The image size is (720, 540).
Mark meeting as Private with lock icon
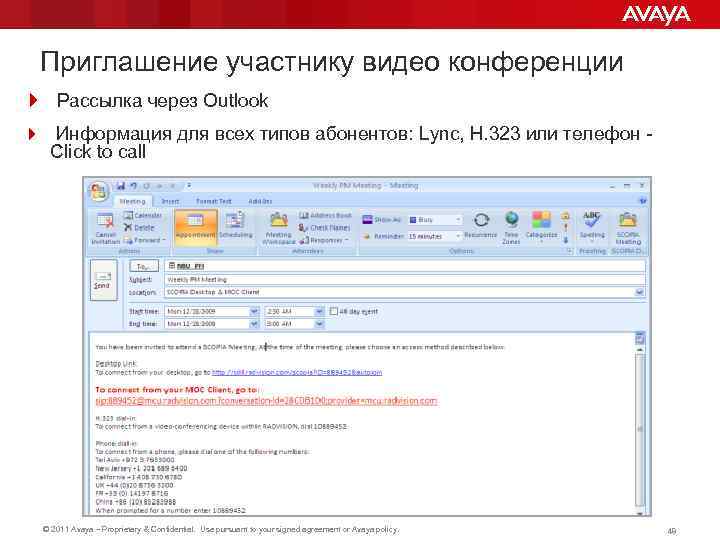(x=566, y=215)
